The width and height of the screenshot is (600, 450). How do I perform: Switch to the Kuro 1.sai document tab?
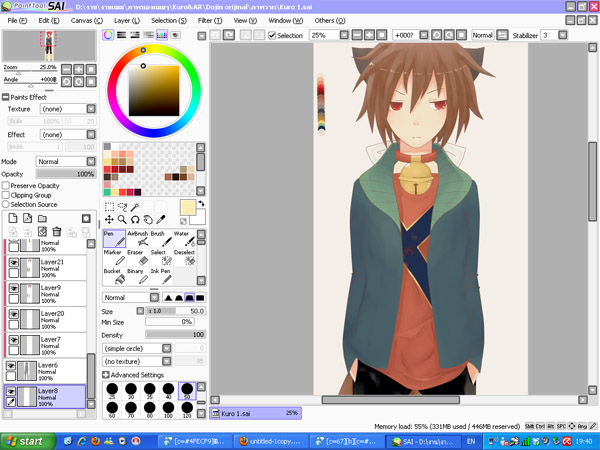tap(256, 413)
